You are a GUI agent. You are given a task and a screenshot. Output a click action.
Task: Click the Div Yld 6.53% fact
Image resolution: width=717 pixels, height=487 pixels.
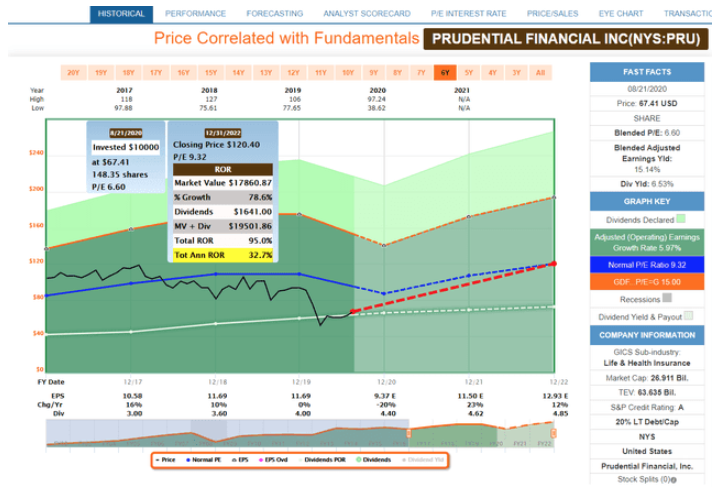point(647,184)
